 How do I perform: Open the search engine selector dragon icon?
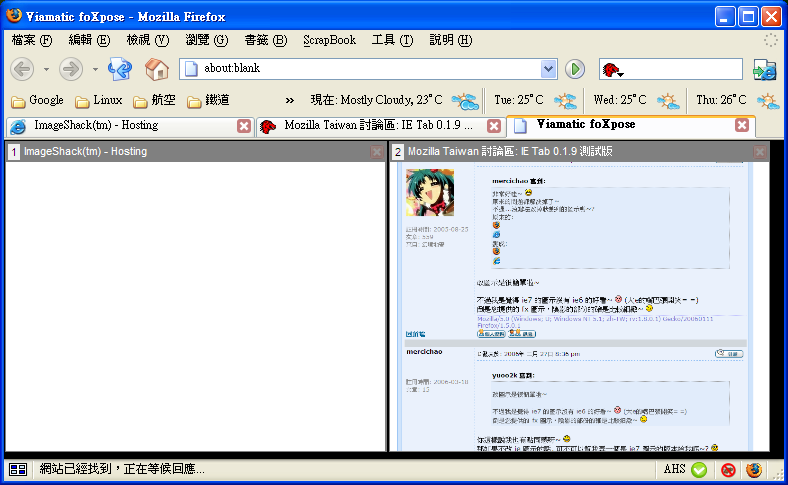[612, 69]
